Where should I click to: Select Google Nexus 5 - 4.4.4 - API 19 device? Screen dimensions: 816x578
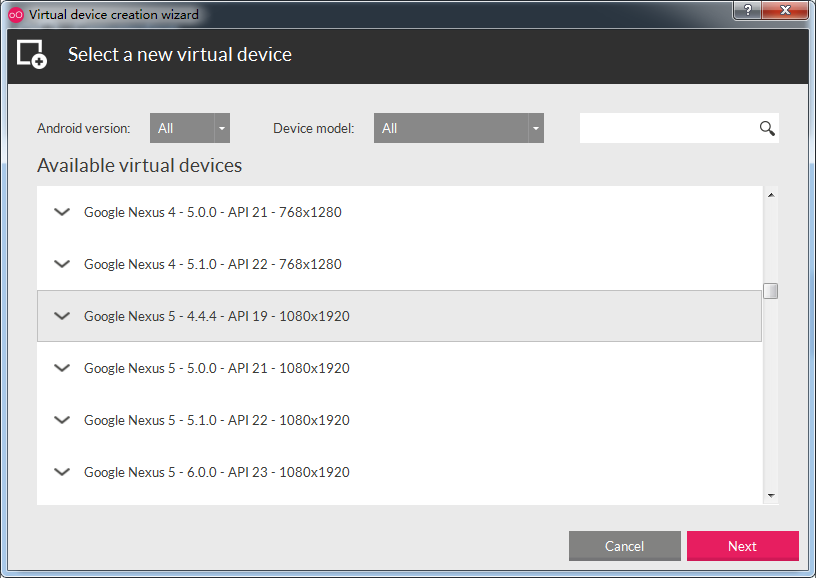click(x=399, y=316)
